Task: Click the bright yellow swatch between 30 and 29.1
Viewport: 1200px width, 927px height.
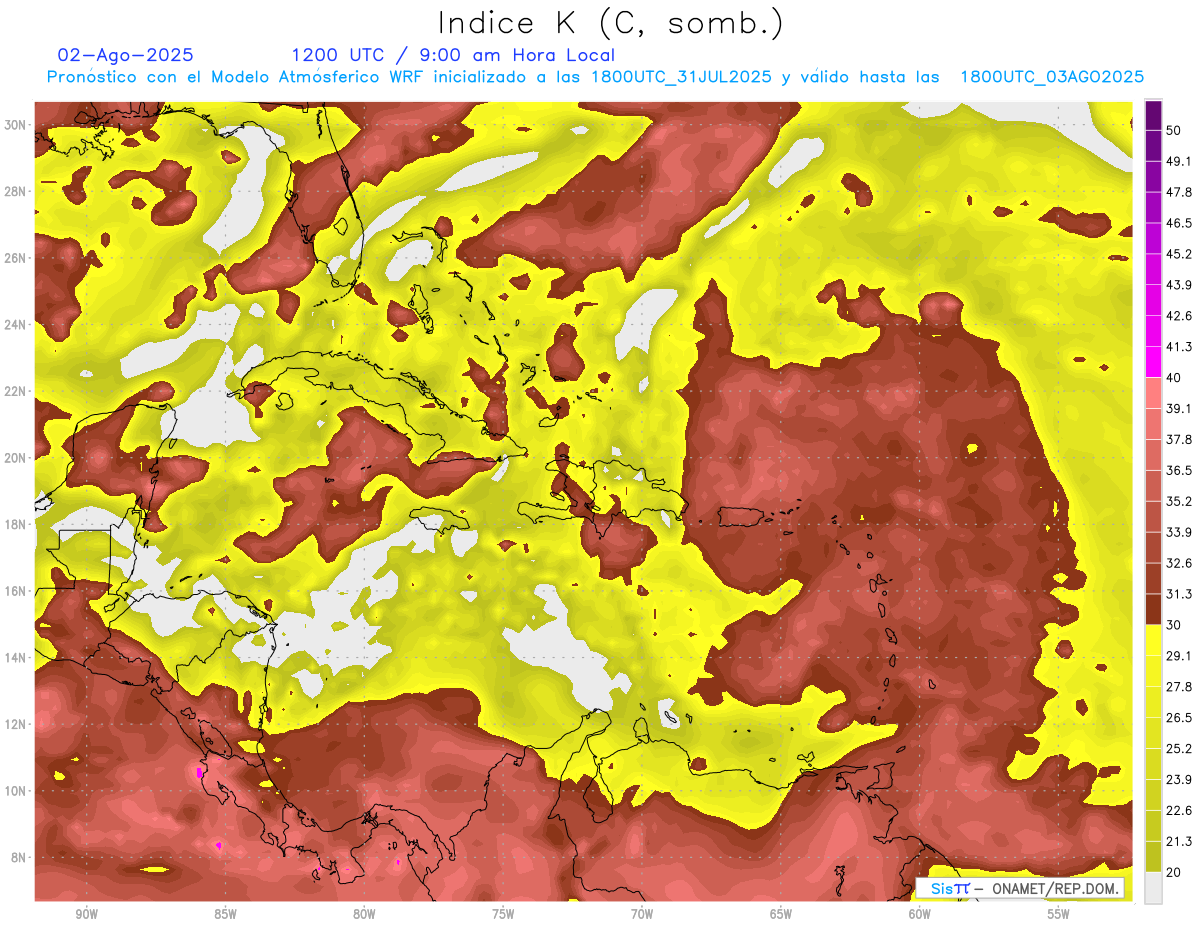Action: [x=1153, y=640]
